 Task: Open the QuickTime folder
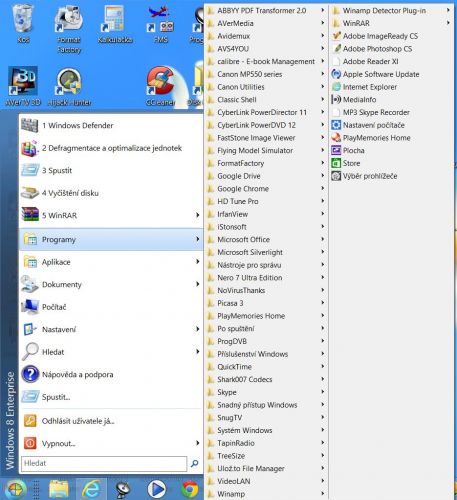[266, 367]
